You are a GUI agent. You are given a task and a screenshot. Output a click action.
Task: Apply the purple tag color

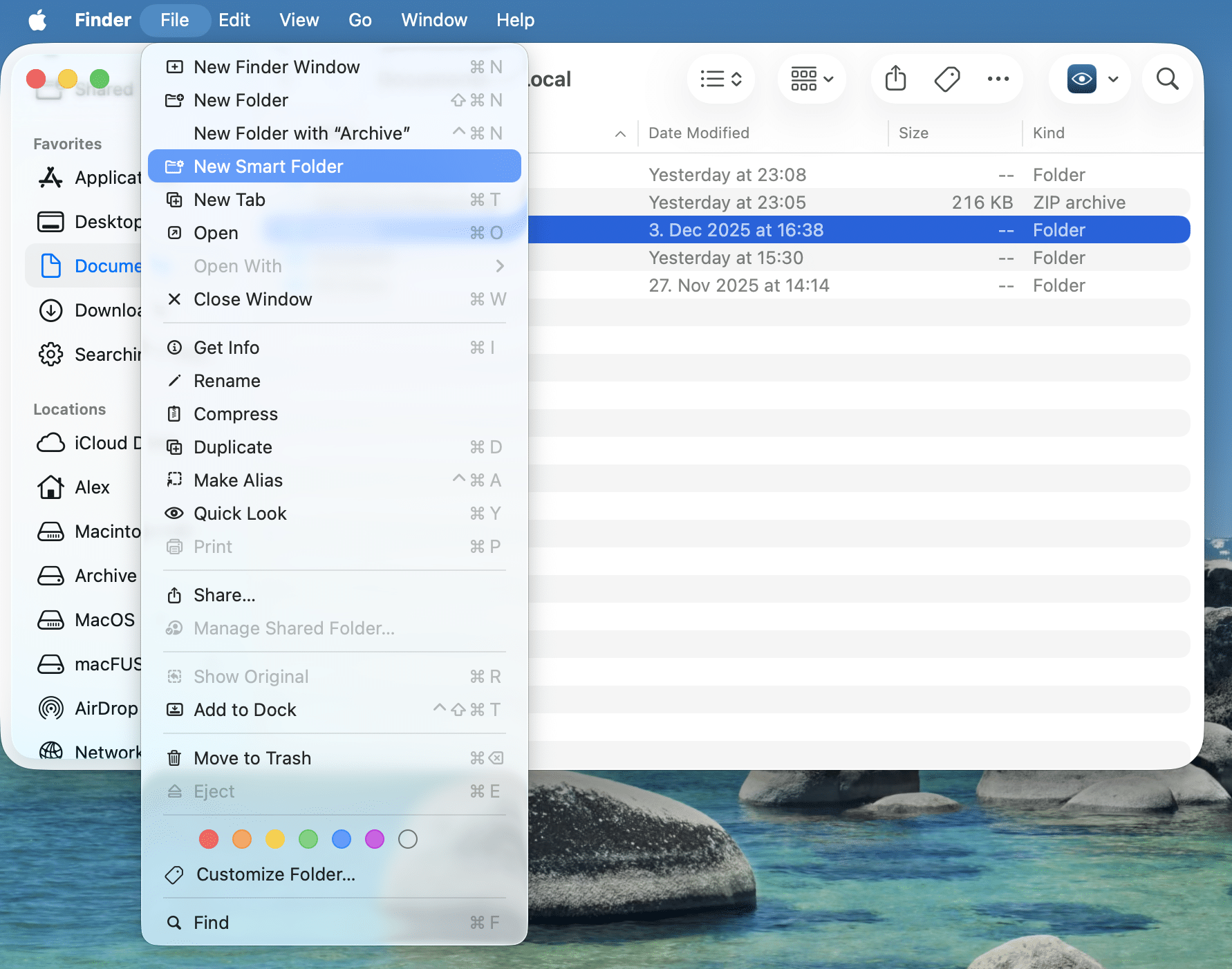tap(375, 839)
